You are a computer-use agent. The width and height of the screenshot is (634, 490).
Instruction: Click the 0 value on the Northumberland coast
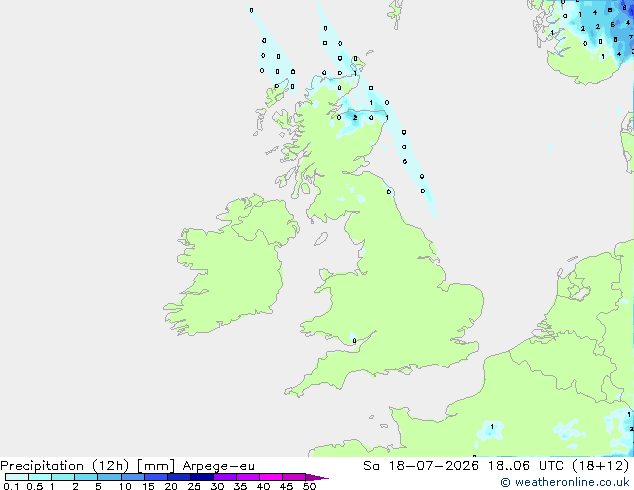coord(389,192)
